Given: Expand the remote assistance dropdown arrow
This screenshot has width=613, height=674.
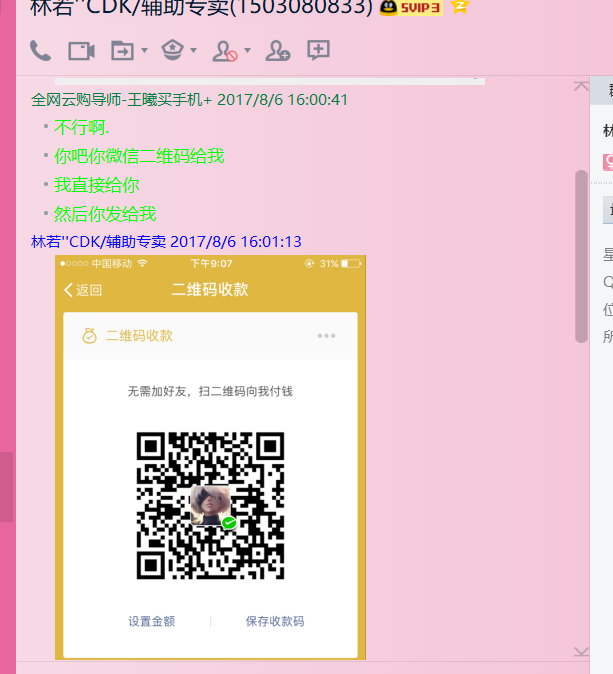Looking at the screenshot, I should coord(193,50).
